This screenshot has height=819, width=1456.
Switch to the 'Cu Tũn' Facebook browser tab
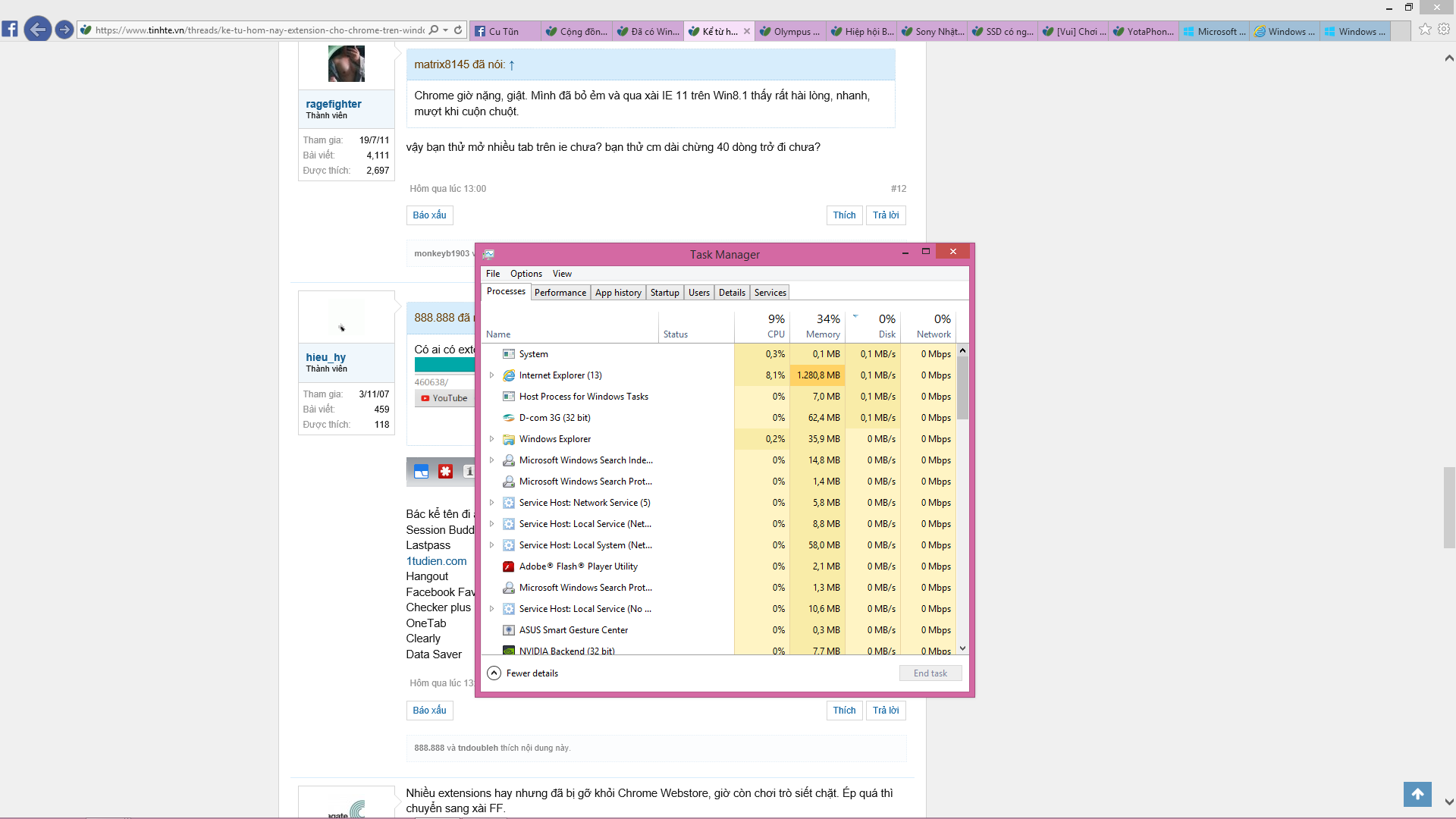point(506,31)
